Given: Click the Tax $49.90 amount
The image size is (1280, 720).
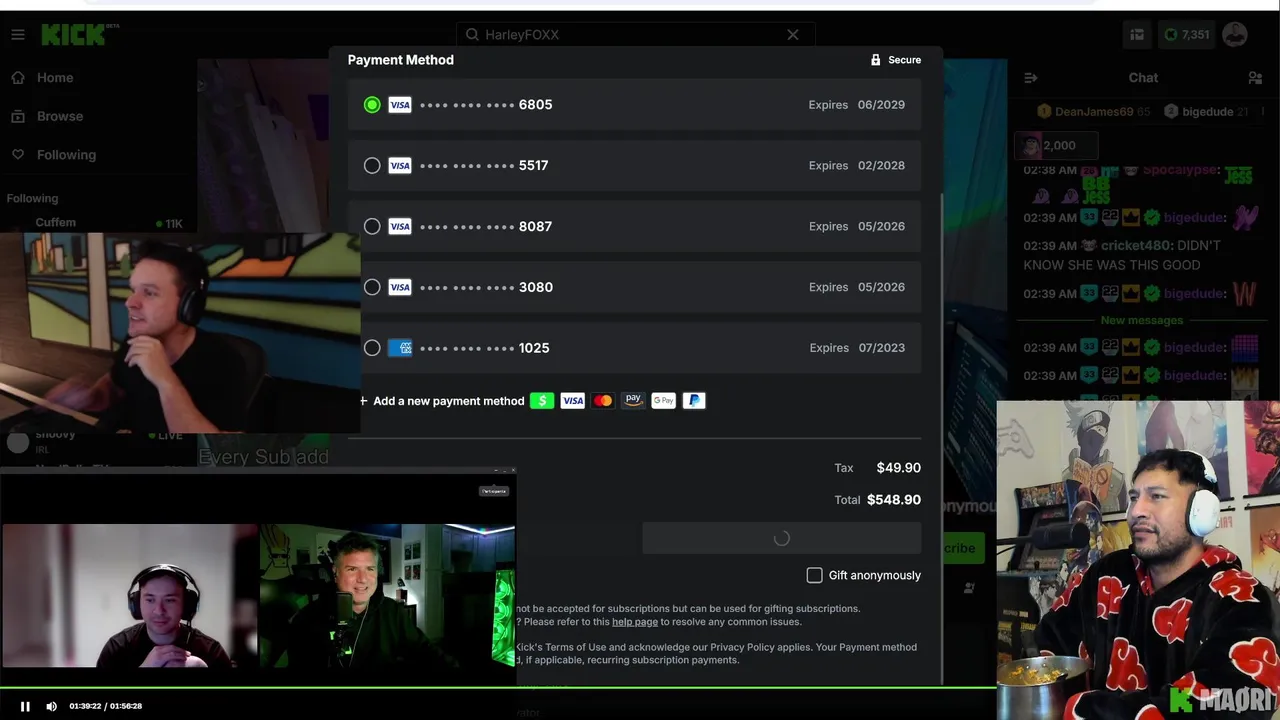Looking at the screenshot, I should [x=899, y=468].
